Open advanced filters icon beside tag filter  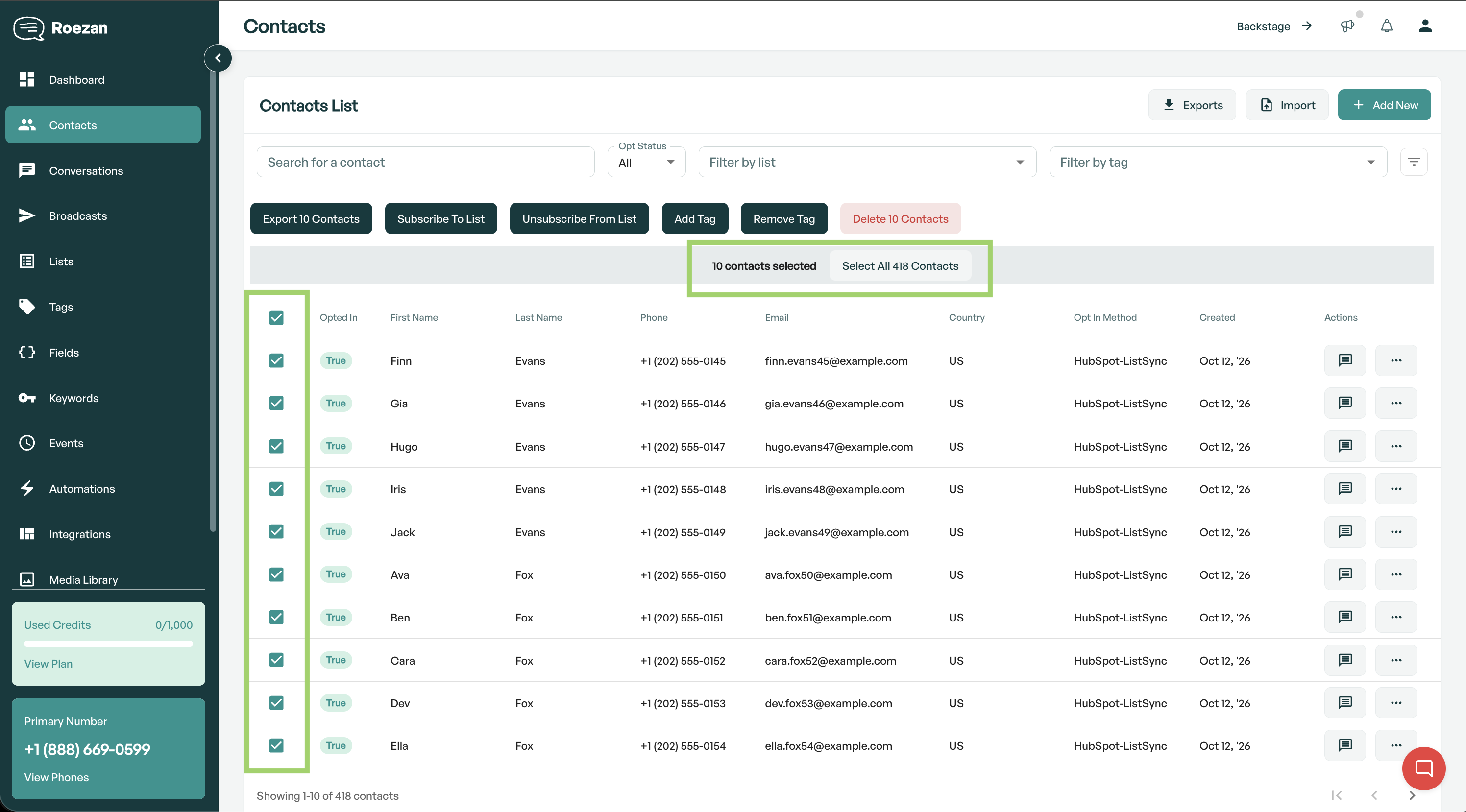(1414, 162)
